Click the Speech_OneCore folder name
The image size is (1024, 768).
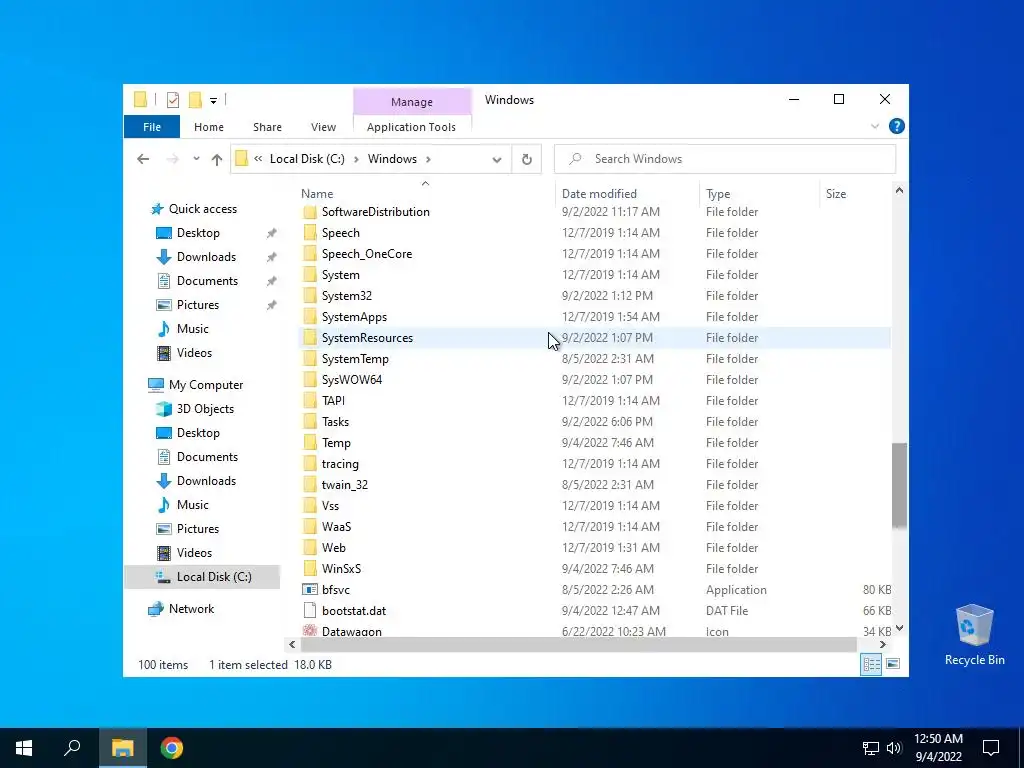pyautogui.click(x=367, y=254)
